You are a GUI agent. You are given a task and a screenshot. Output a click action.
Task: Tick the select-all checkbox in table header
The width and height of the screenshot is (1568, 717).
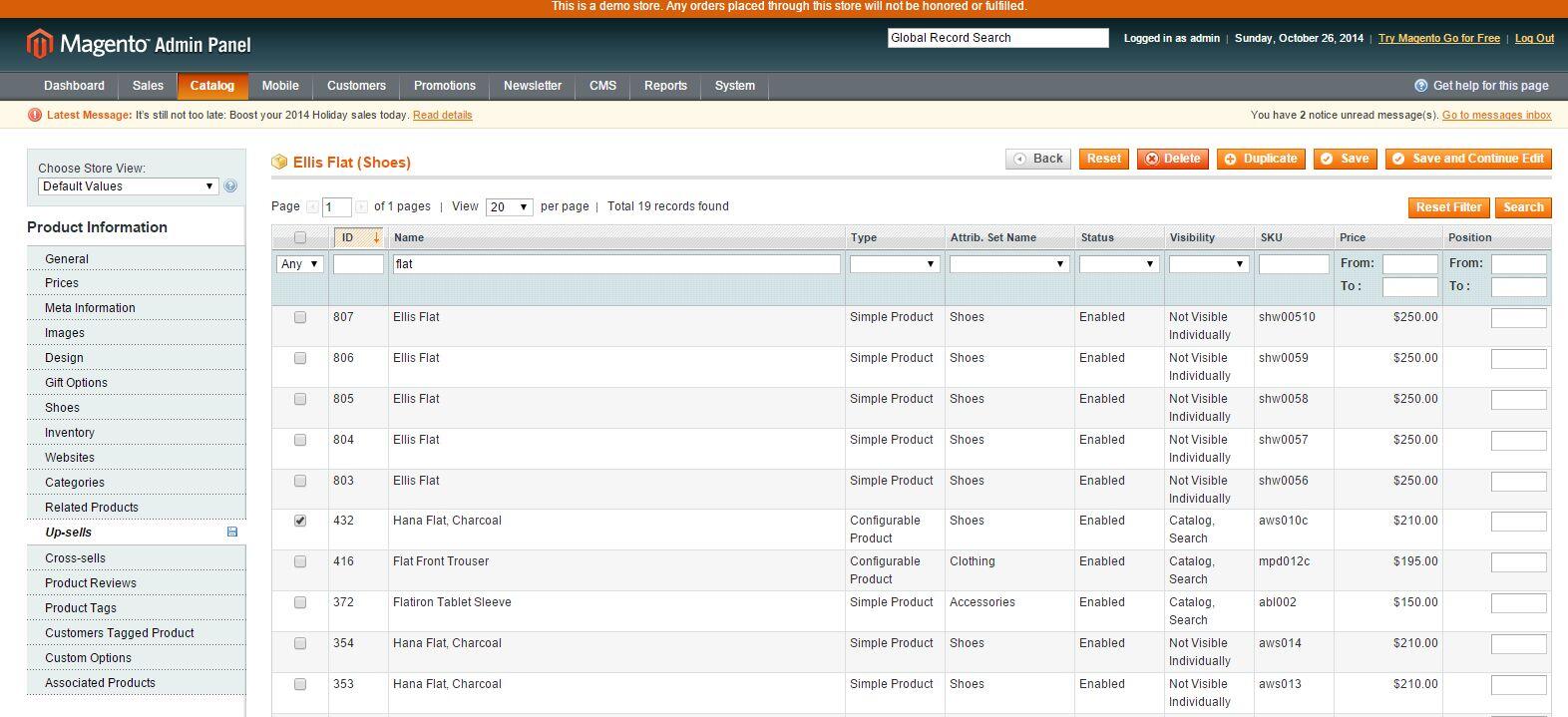(300, 238)
